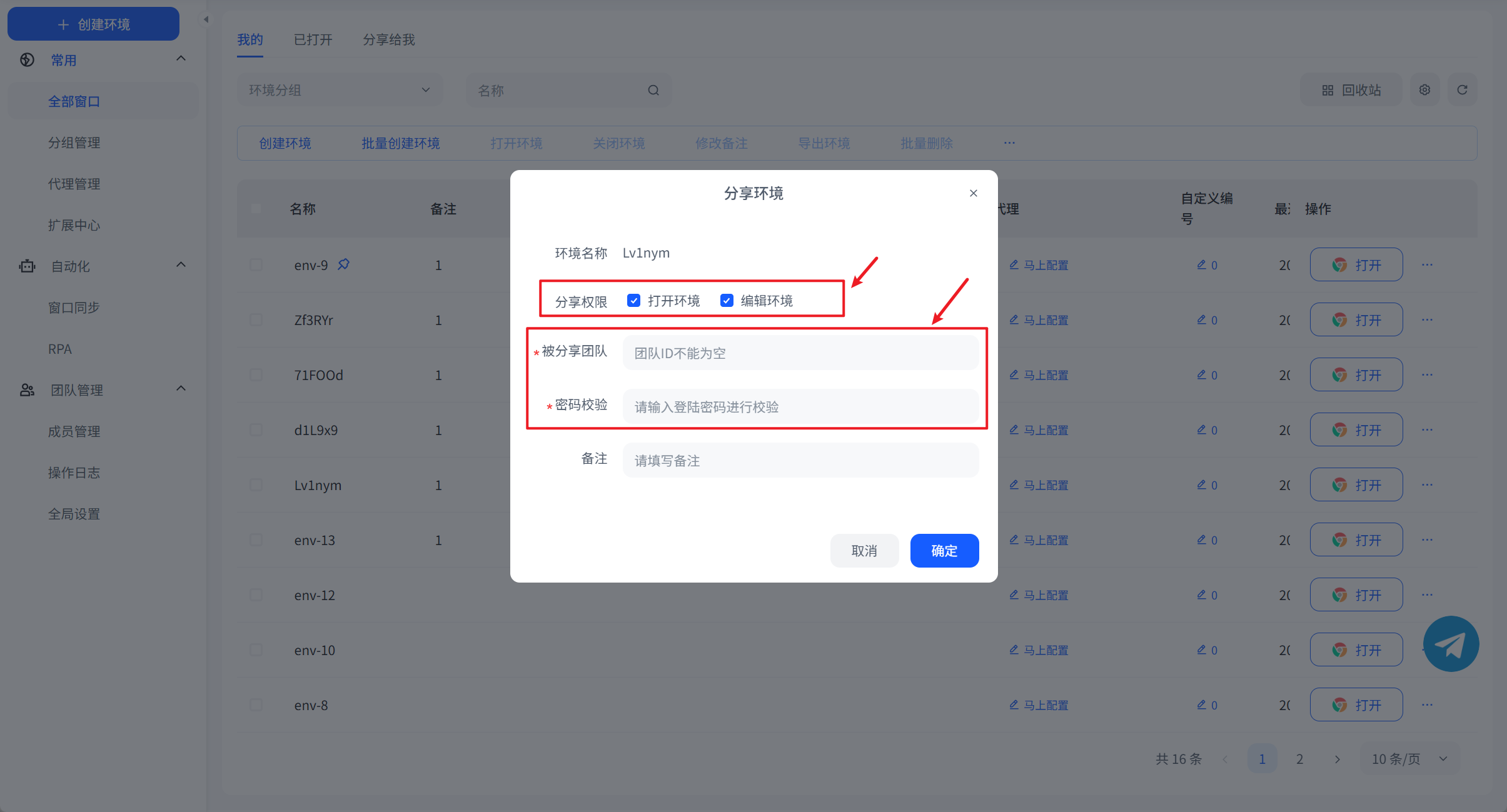
Task: Open the 10 条/页 page size dropdown
Action: [x=1409, y=759]
